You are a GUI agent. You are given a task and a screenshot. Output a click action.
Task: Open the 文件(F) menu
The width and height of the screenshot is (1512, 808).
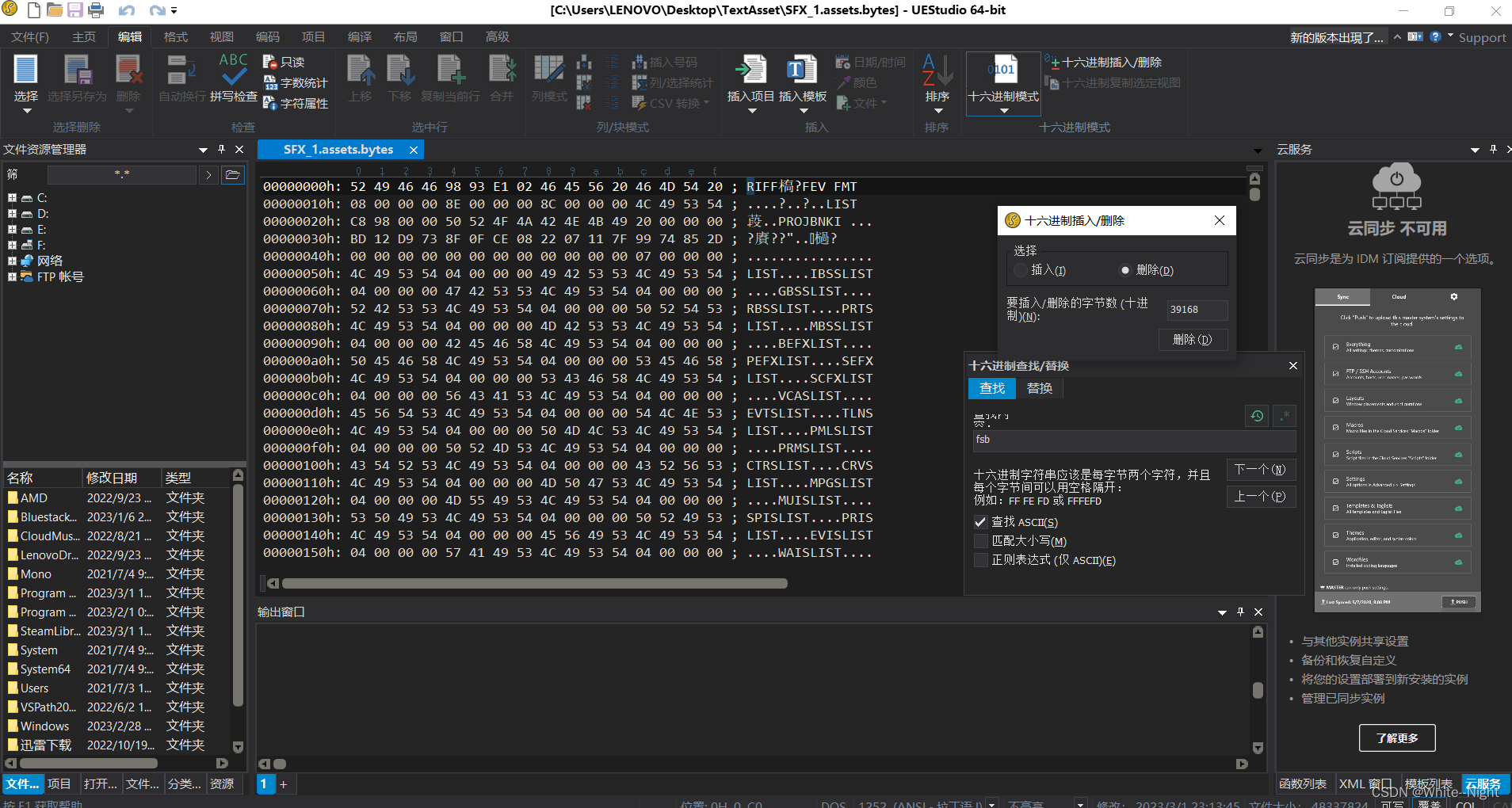click(30, 36)
